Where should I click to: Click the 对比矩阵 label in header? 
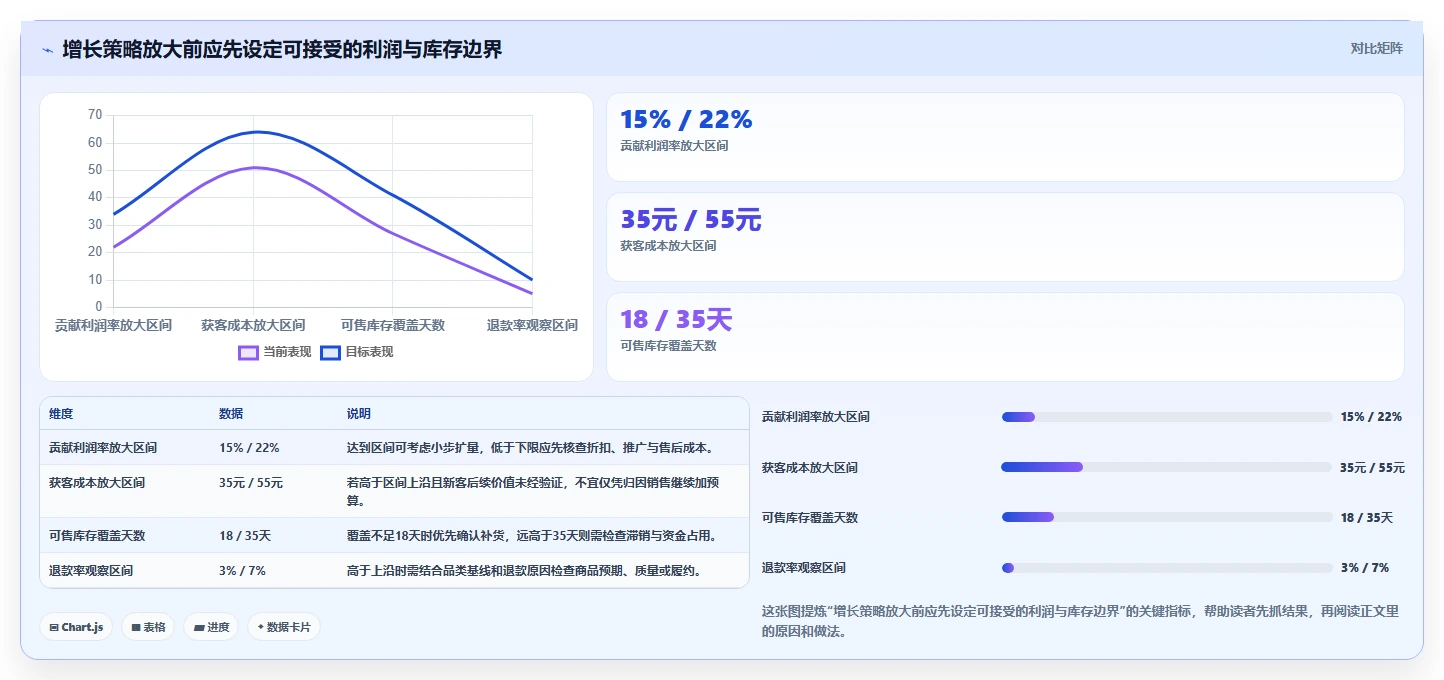pyautogui.click(x=1376, y=48)
